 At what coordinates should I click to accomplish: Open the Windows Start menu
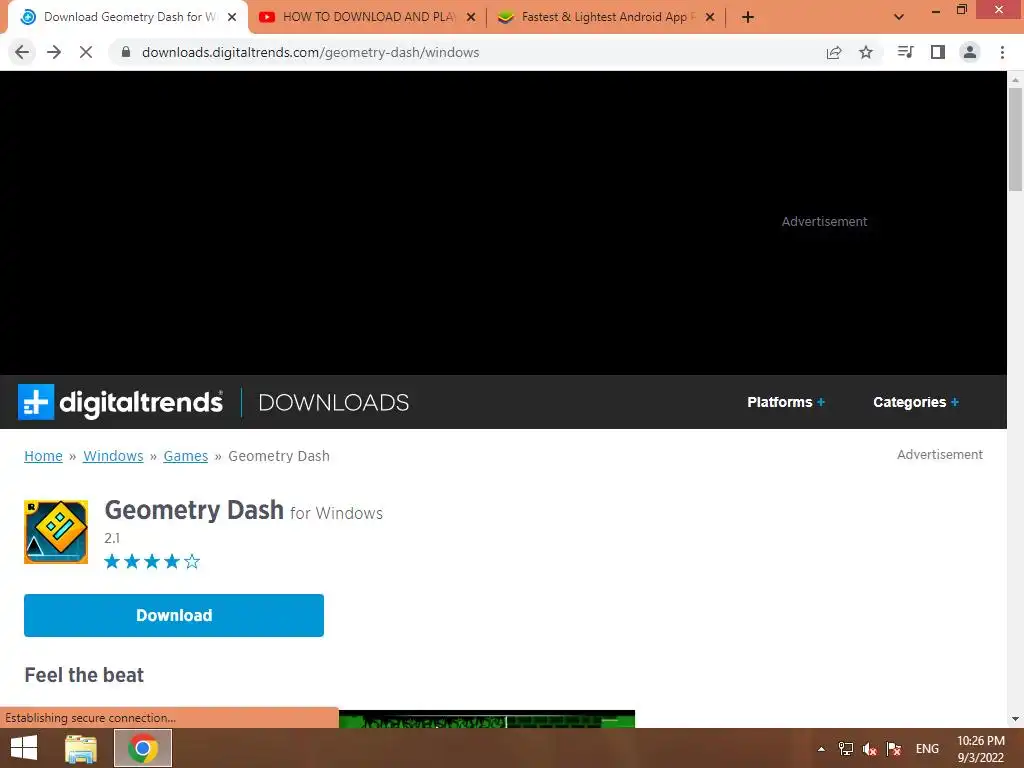24,748
